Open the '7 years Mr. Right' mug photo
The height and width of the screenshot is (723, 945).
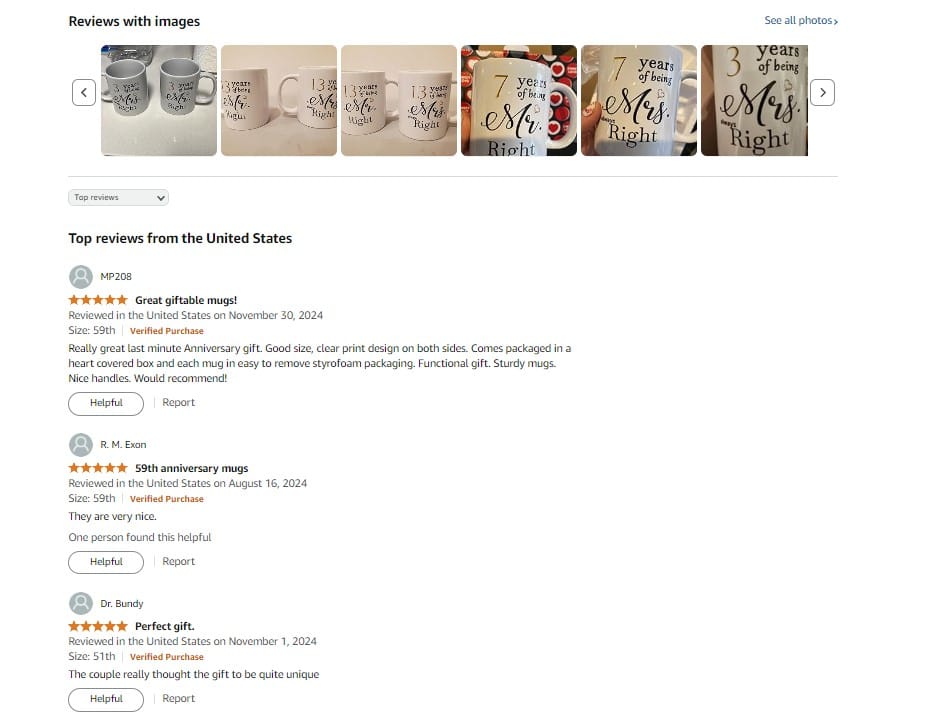click(x=519, y=101)
